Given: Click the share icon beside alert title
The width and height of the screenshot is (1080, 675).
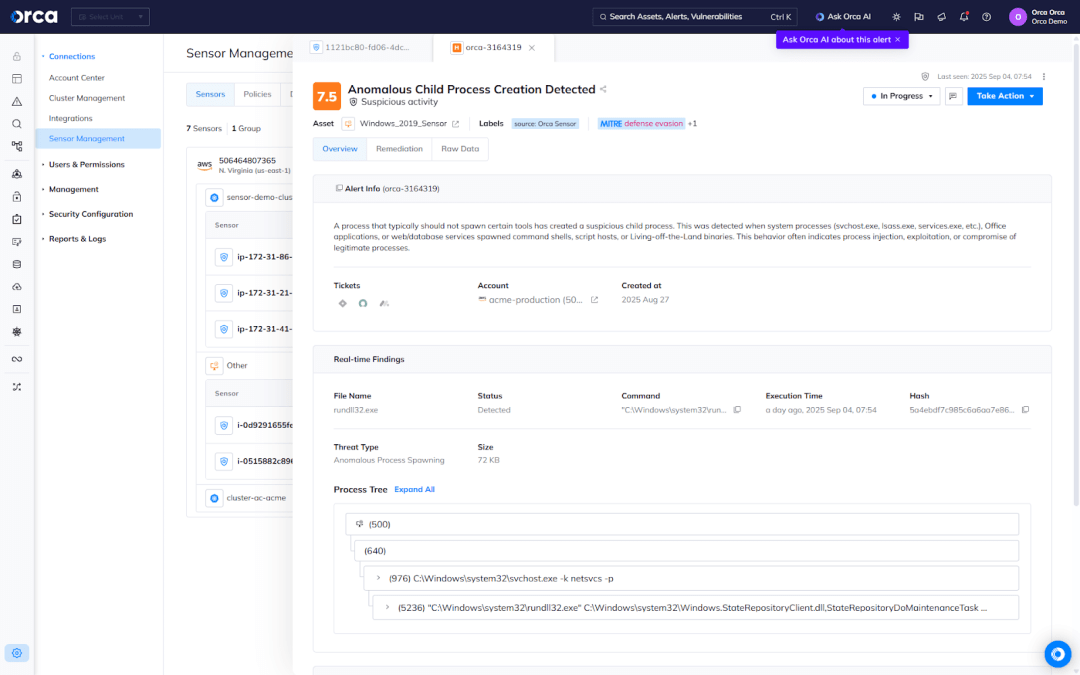Looking at the screenshot, I should [603, 89].
